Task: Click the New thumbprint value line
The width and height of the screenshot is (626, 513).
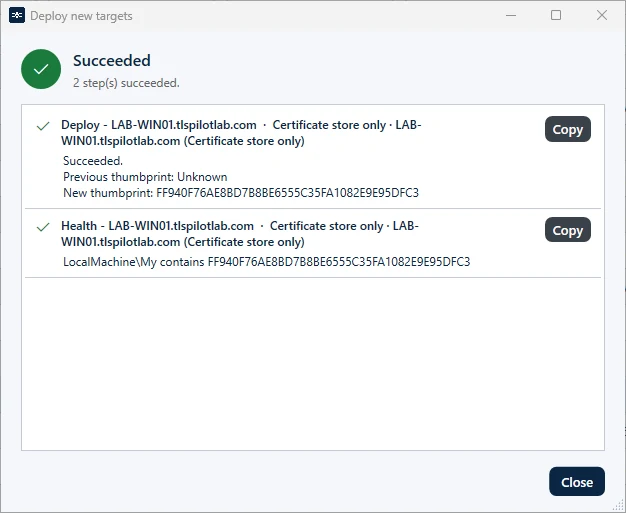Action: coord(241,193)
